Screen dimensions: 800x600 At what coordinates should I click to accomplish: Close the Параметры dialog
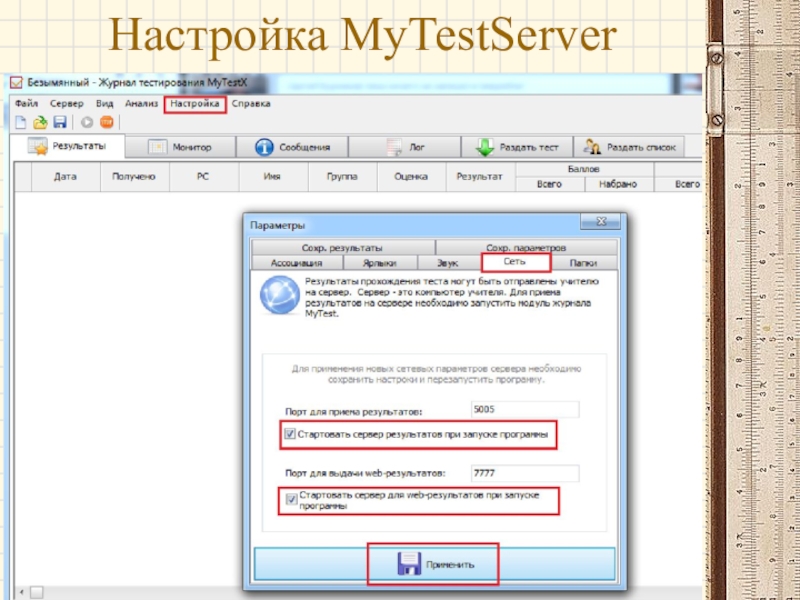click(601, 221)
